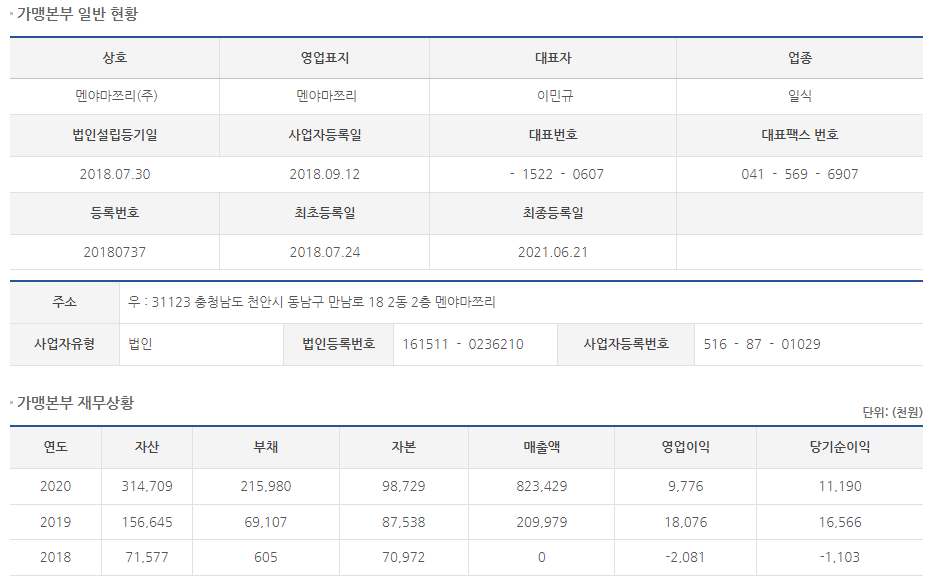Image resolution: width=928 pixels, height=583 pixels.
Task: Click the 영업표지 column header
Action: point(324,57)
